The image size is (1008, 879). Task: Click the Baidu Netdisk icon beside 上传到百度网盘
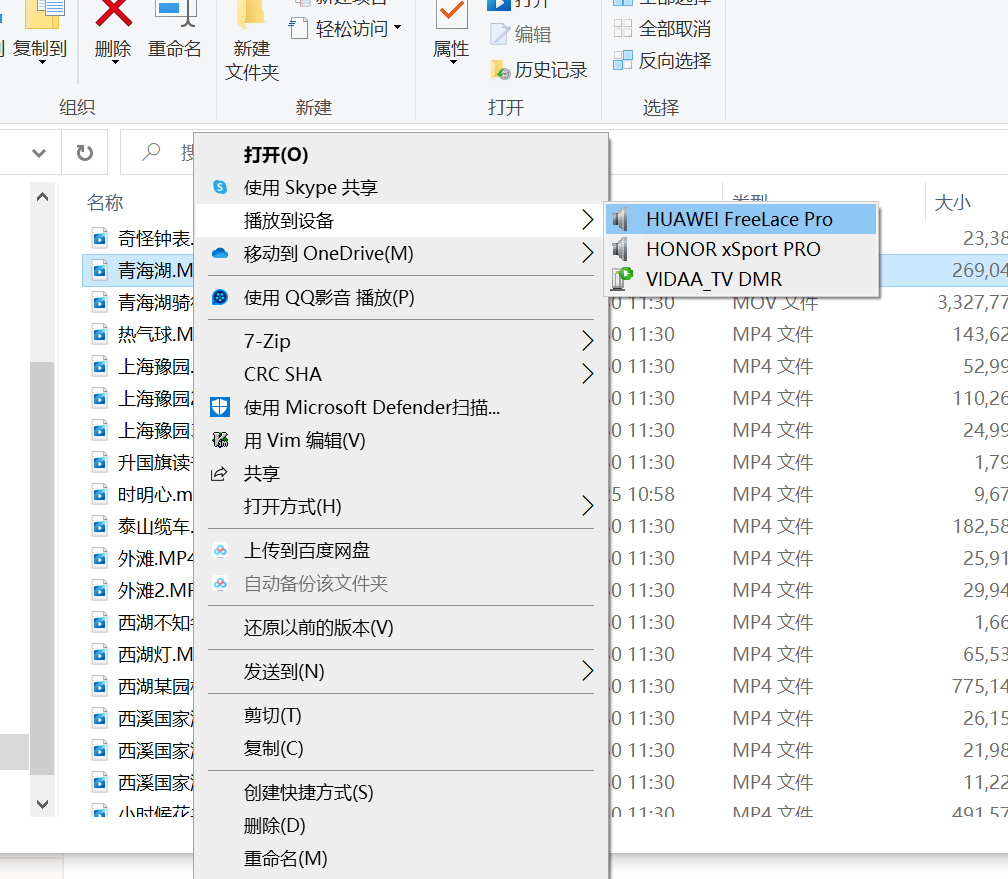tap(220, 550)
